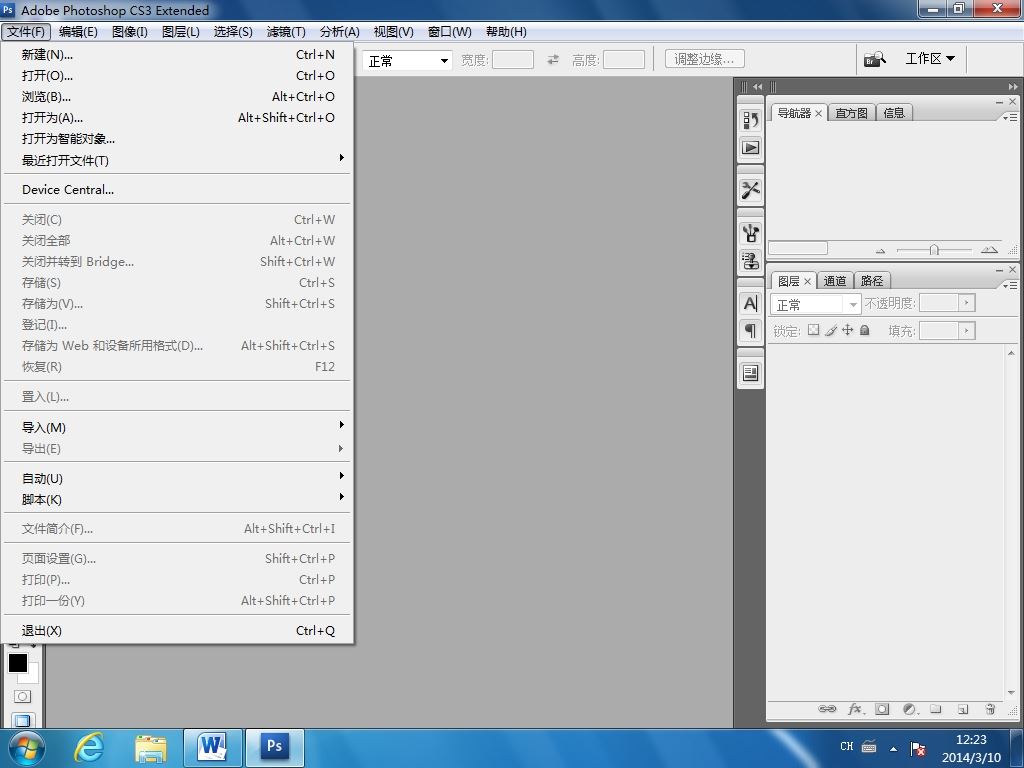Click the delete layer trash icon
The height and width of the screenshot is (768, 1024).
point(990,709)
